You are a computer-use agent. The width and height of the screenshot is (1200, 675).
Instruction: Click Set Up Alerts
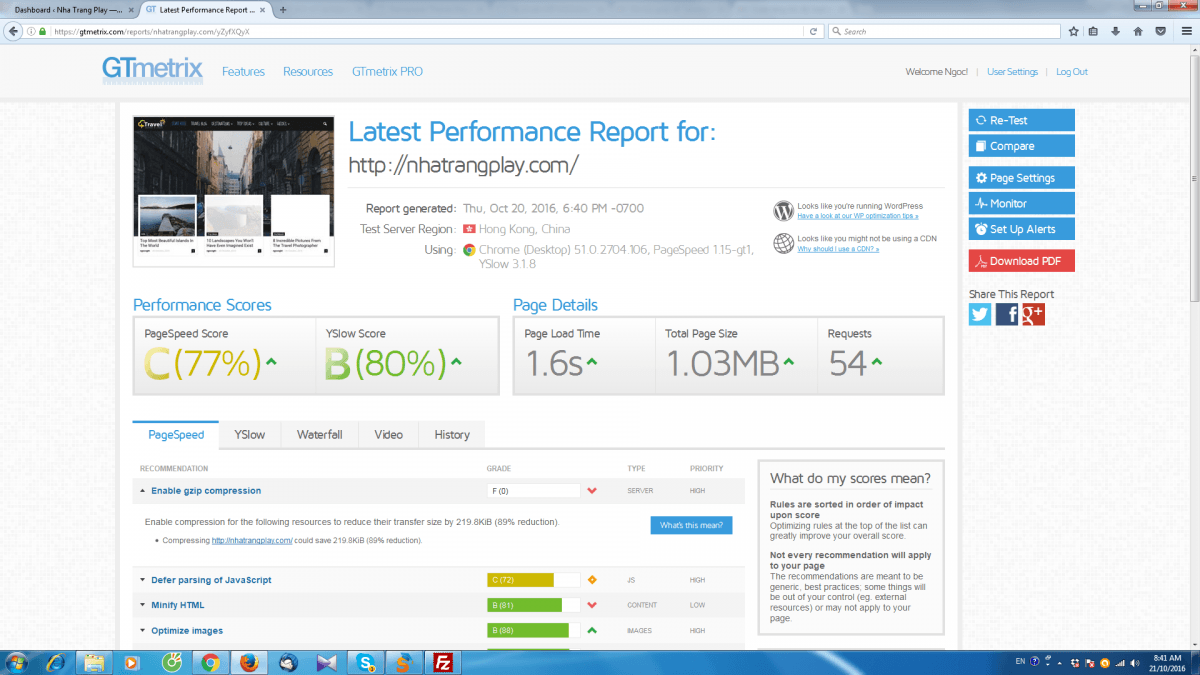tap(1021, 230)
